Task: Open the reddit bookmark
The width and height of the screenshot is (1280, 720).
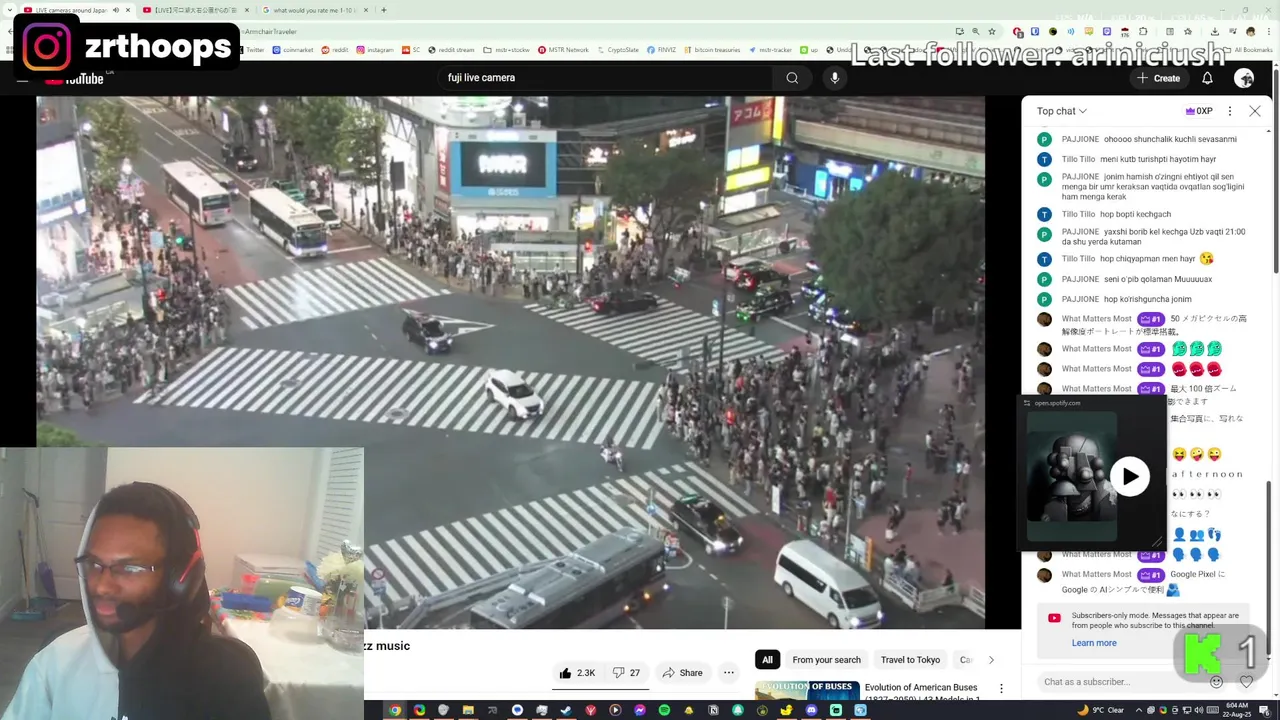Action: pyautogui.click(x=336, y=50)
